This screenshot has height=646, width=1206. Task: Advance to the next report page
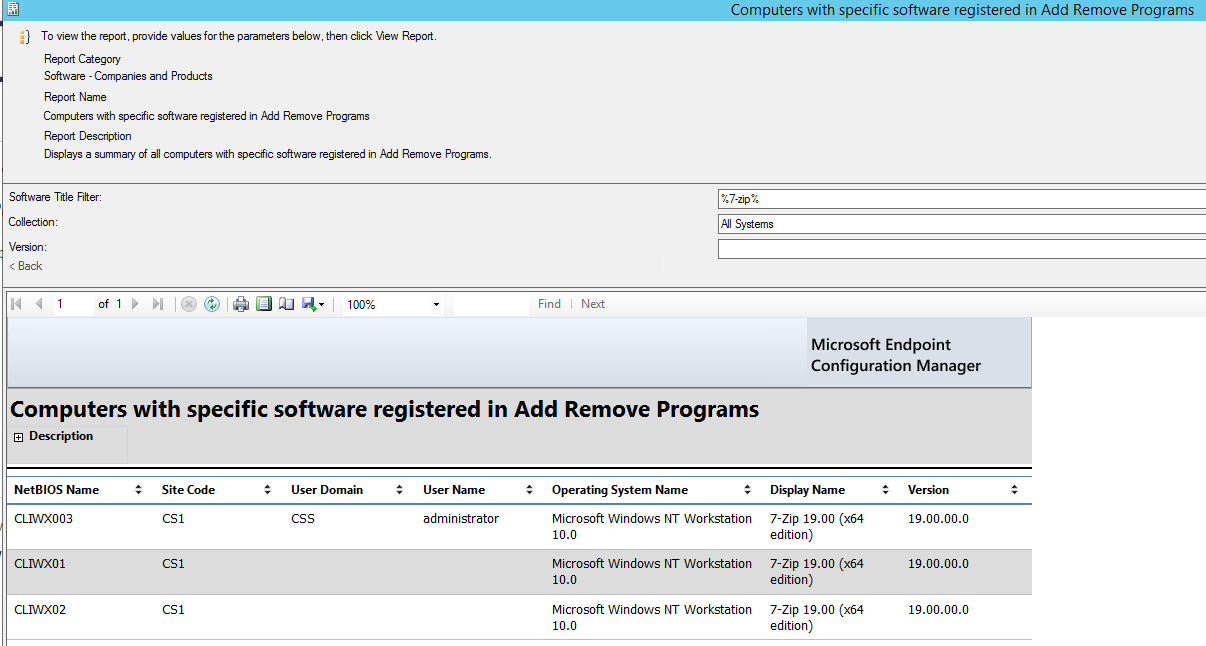coord(135,304)
